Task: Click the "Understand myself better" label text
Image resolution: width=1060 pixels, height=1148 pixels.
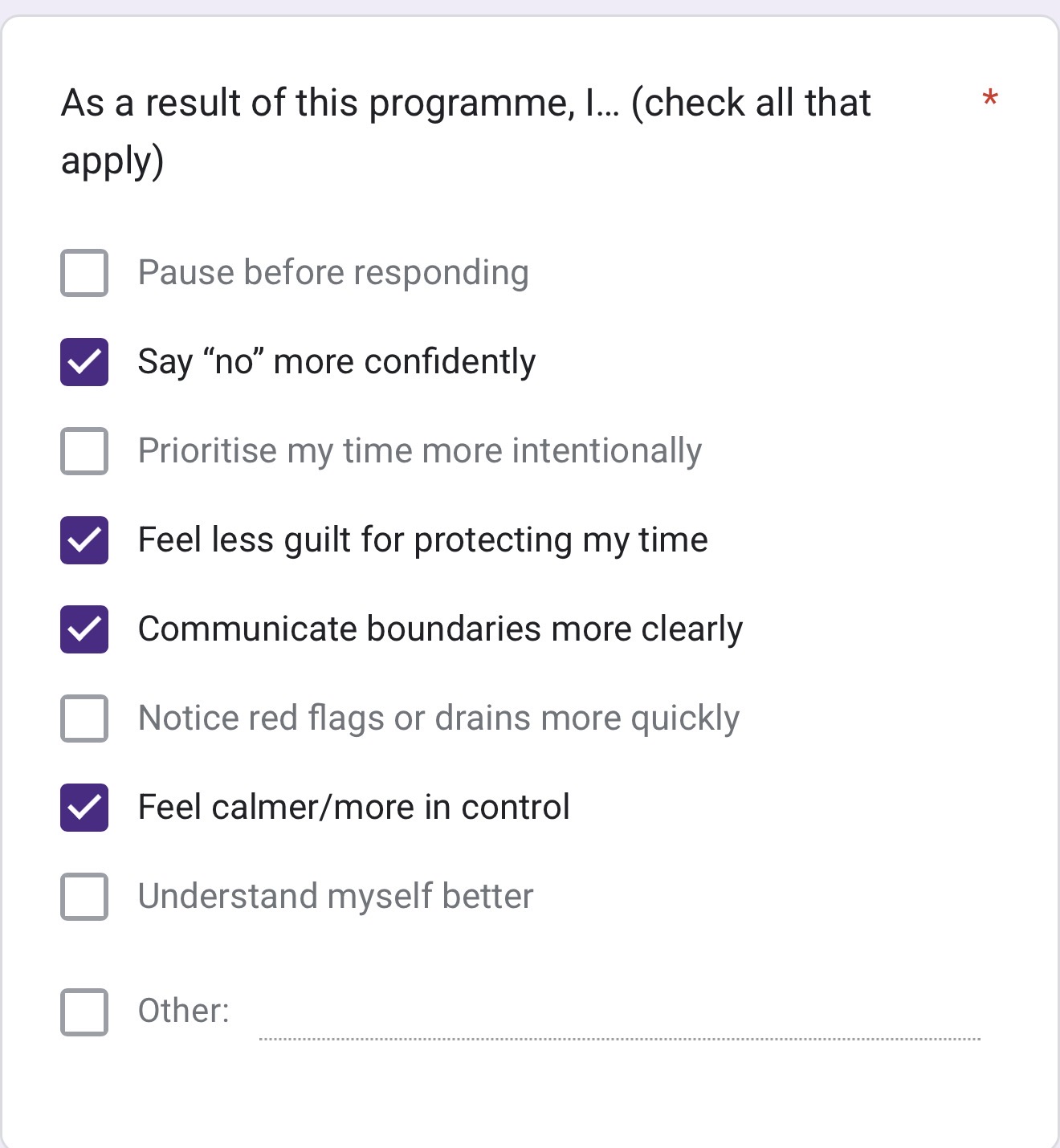Action: (336, 897)
